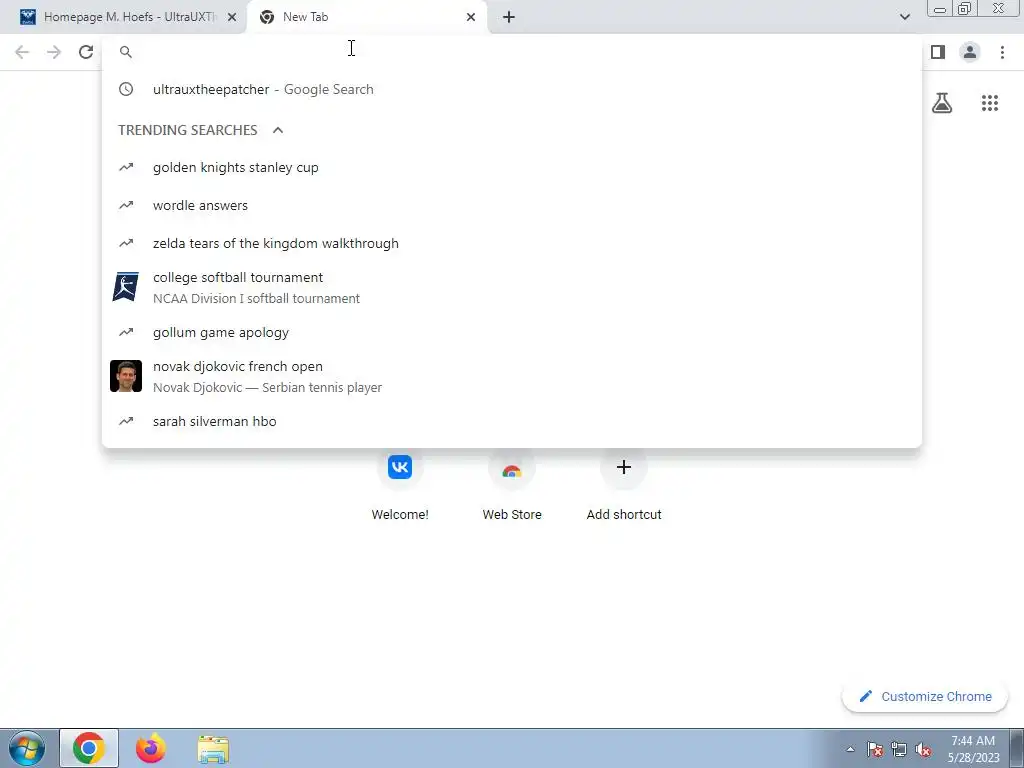Screen dimensions: 1024x768
Task: Open the Chrome profile avatar menu
Action: point(970,52)
